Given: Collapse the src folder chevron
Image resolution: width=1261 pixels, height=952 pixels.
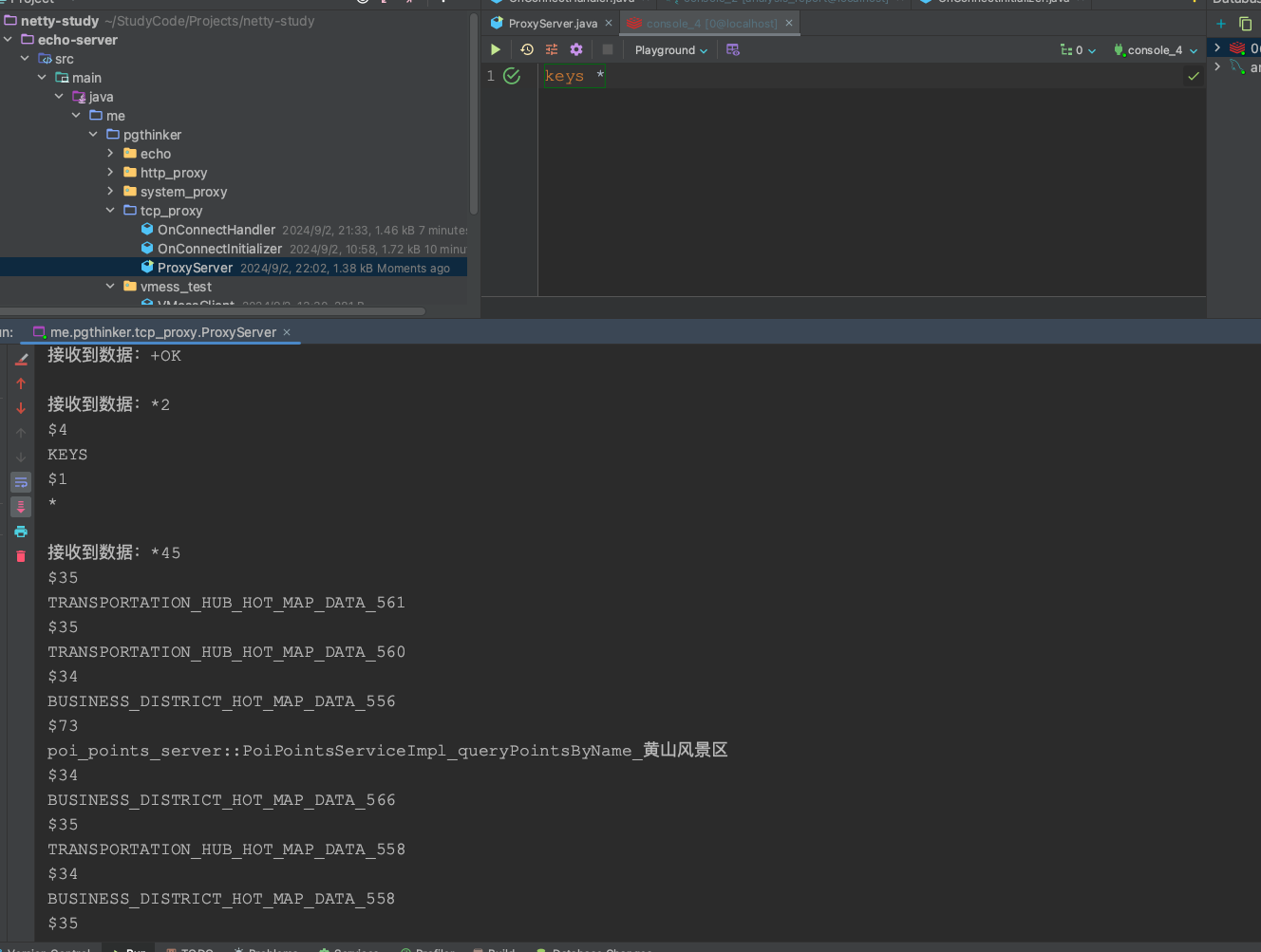Looking at the screenshot, I should click(25, 58).
